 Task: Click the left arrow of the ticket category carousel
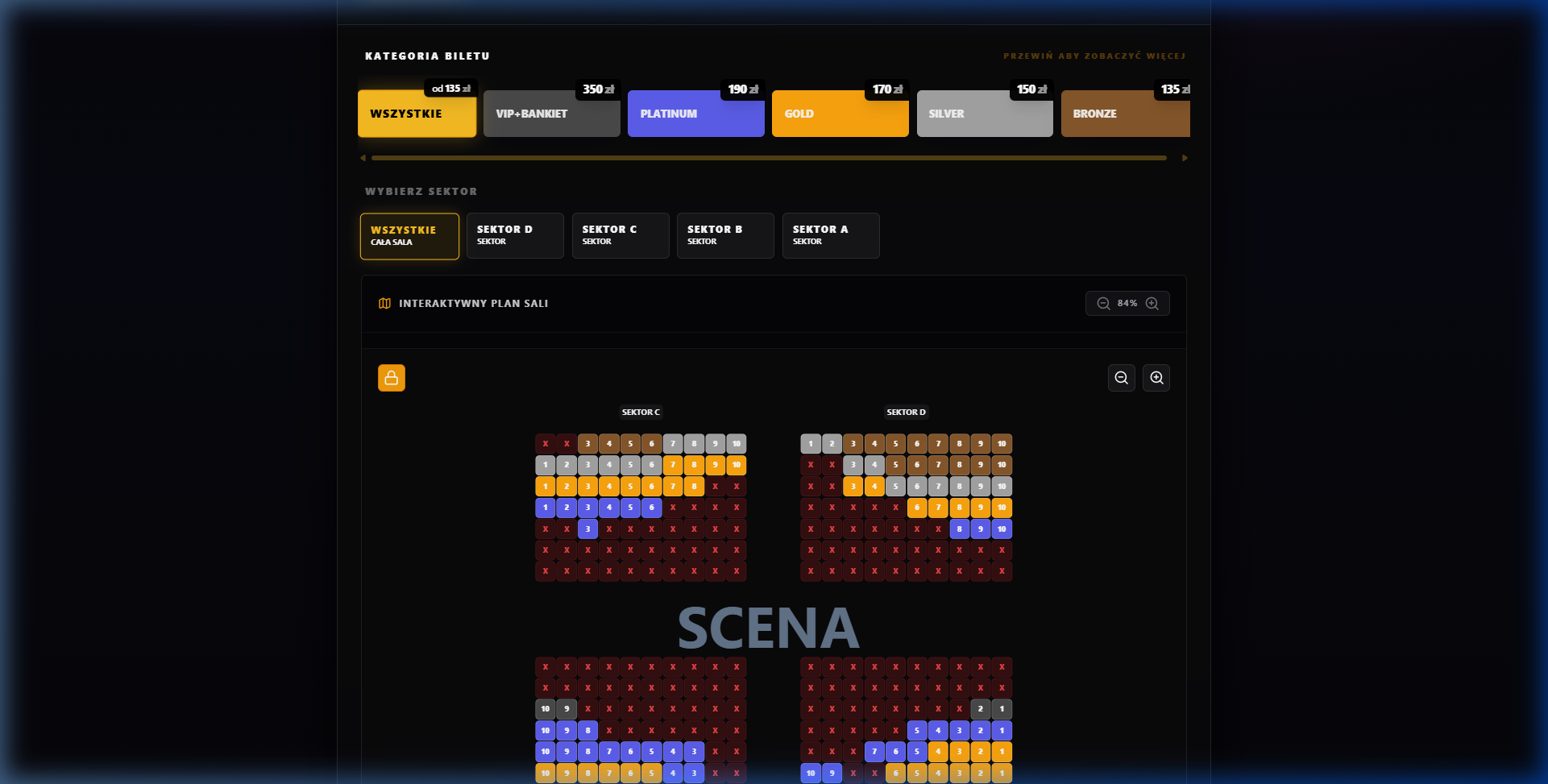(362, 158)
